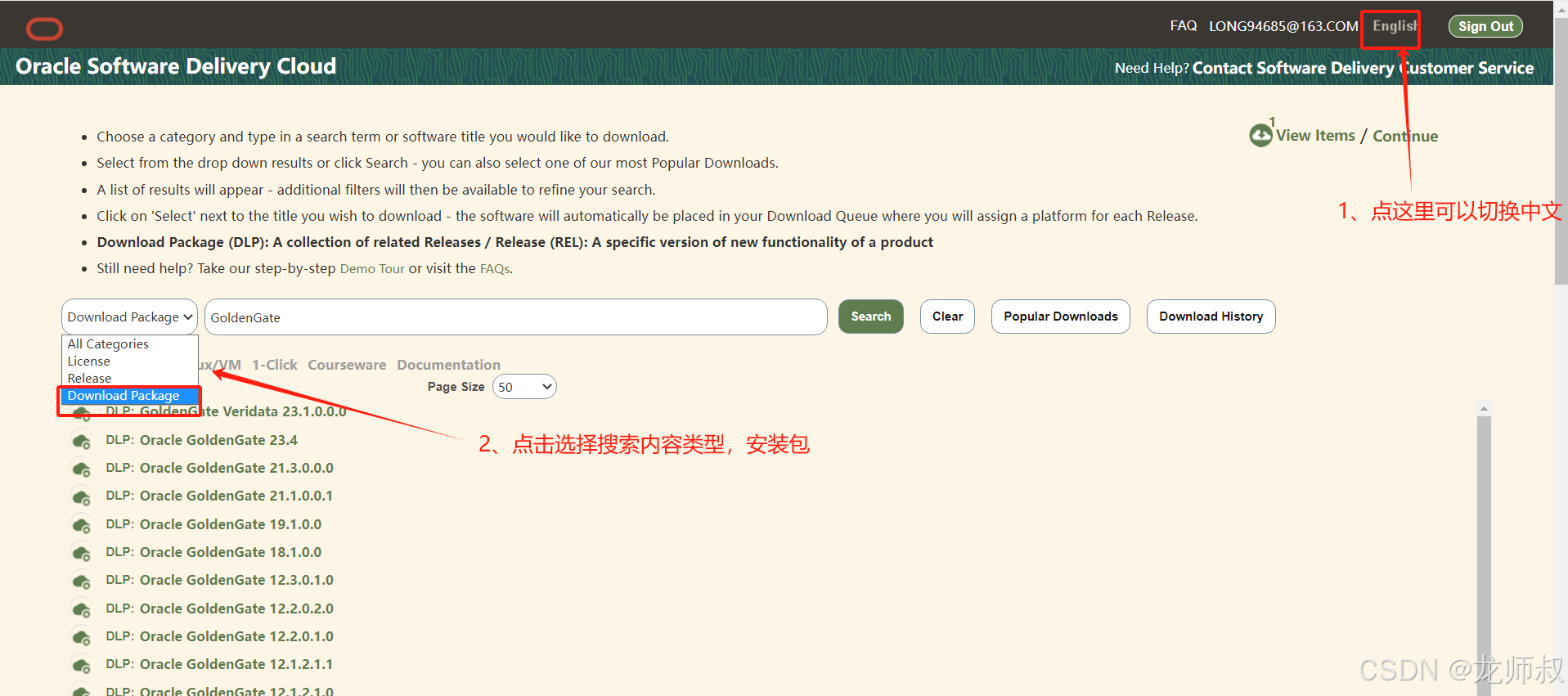Viewport: 1568px width, 696px height.
Task: Open the Page Size dropdown
Action: pyautogui.click(x=524, y=387)
